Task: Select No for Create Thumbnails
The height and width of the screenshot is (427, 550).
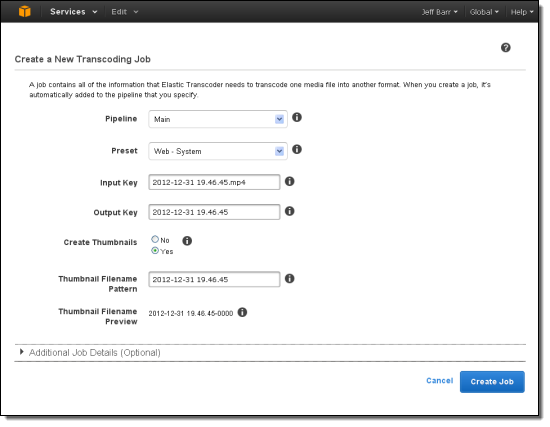Action: tap(155, 239)
